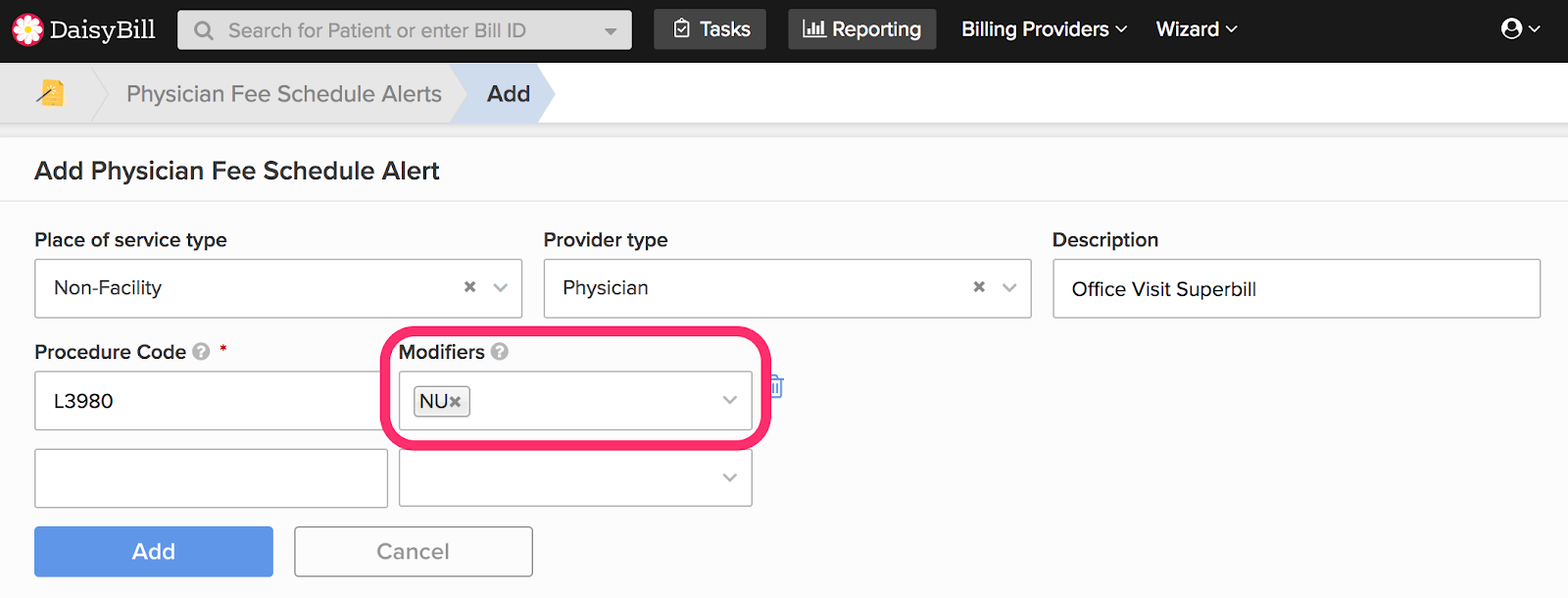
Task: Click the Cancel button
Action: (413, 552)
